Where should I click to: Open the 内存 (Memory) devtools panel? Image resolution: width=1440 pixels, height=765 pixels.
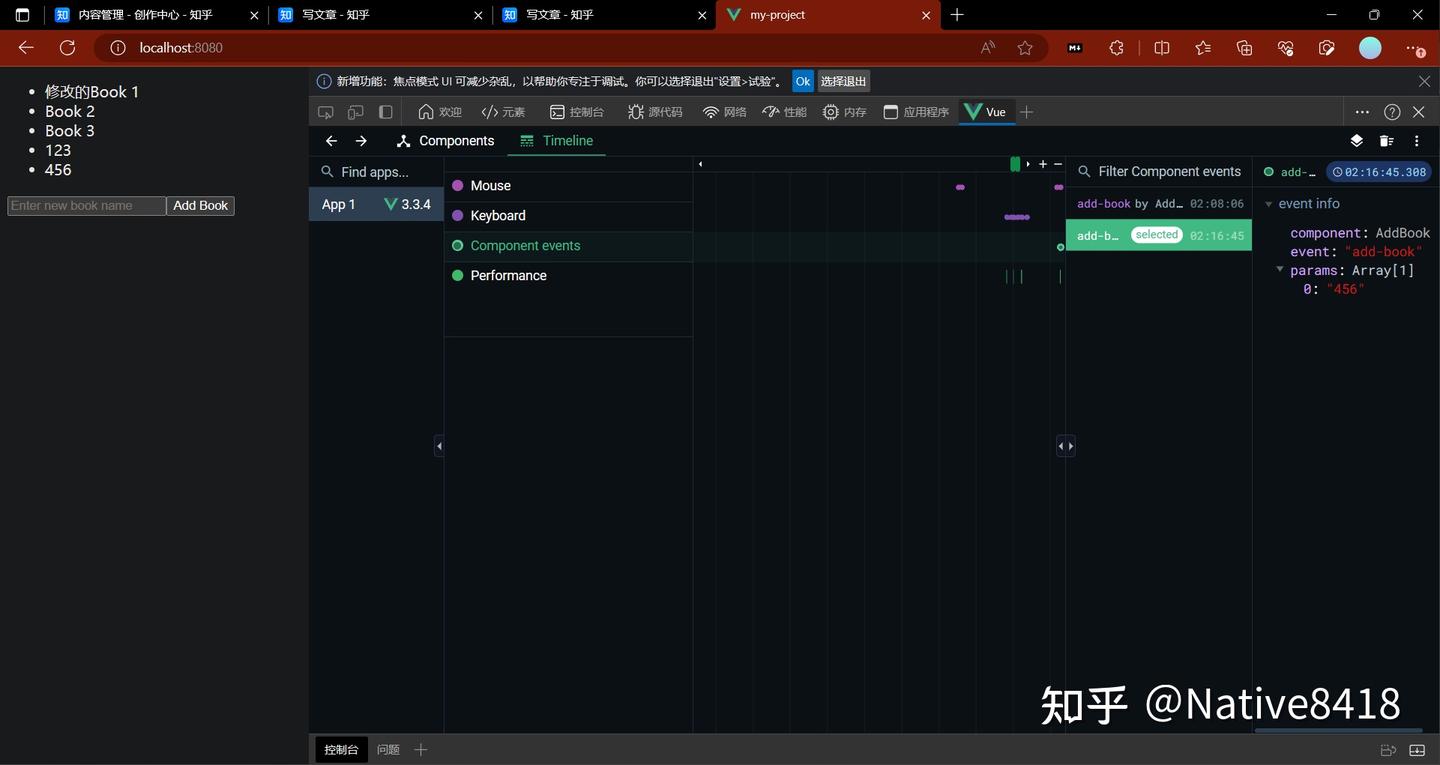[x=845, y=112]
